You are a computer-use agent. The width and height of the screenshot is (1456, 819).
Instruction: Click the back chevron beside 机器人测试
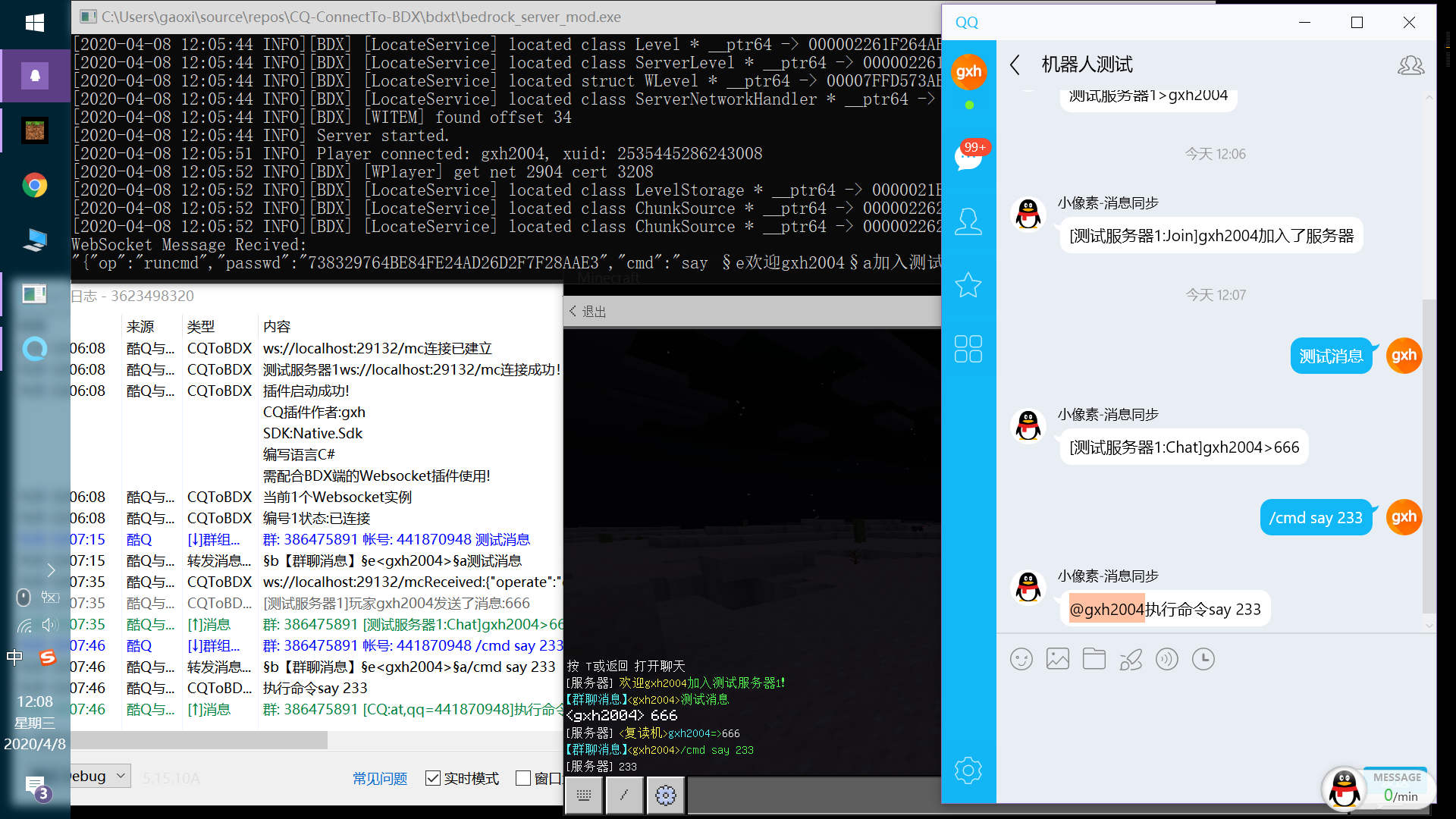pyautogui.click(x=1015, y=65)
